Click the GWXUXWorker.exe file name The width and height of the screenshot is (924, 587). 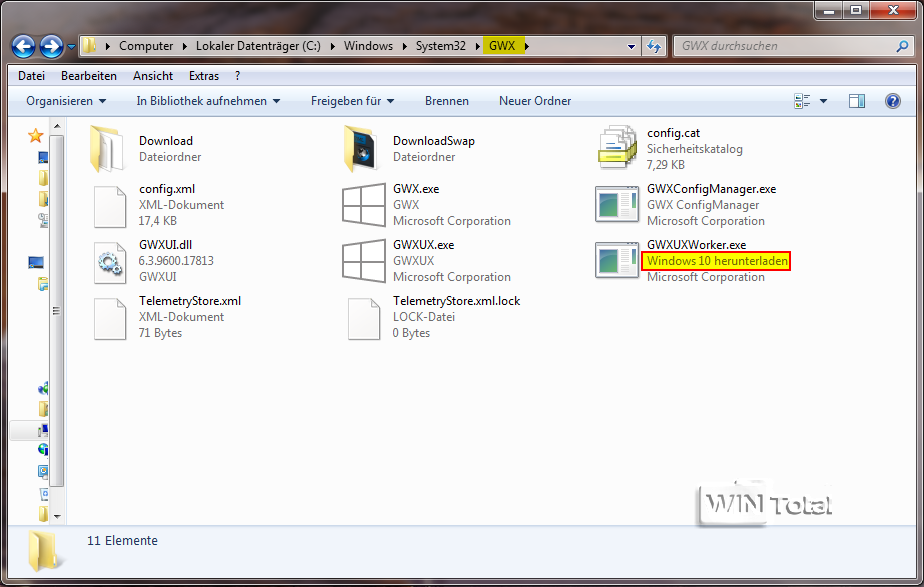coord(697,245)
